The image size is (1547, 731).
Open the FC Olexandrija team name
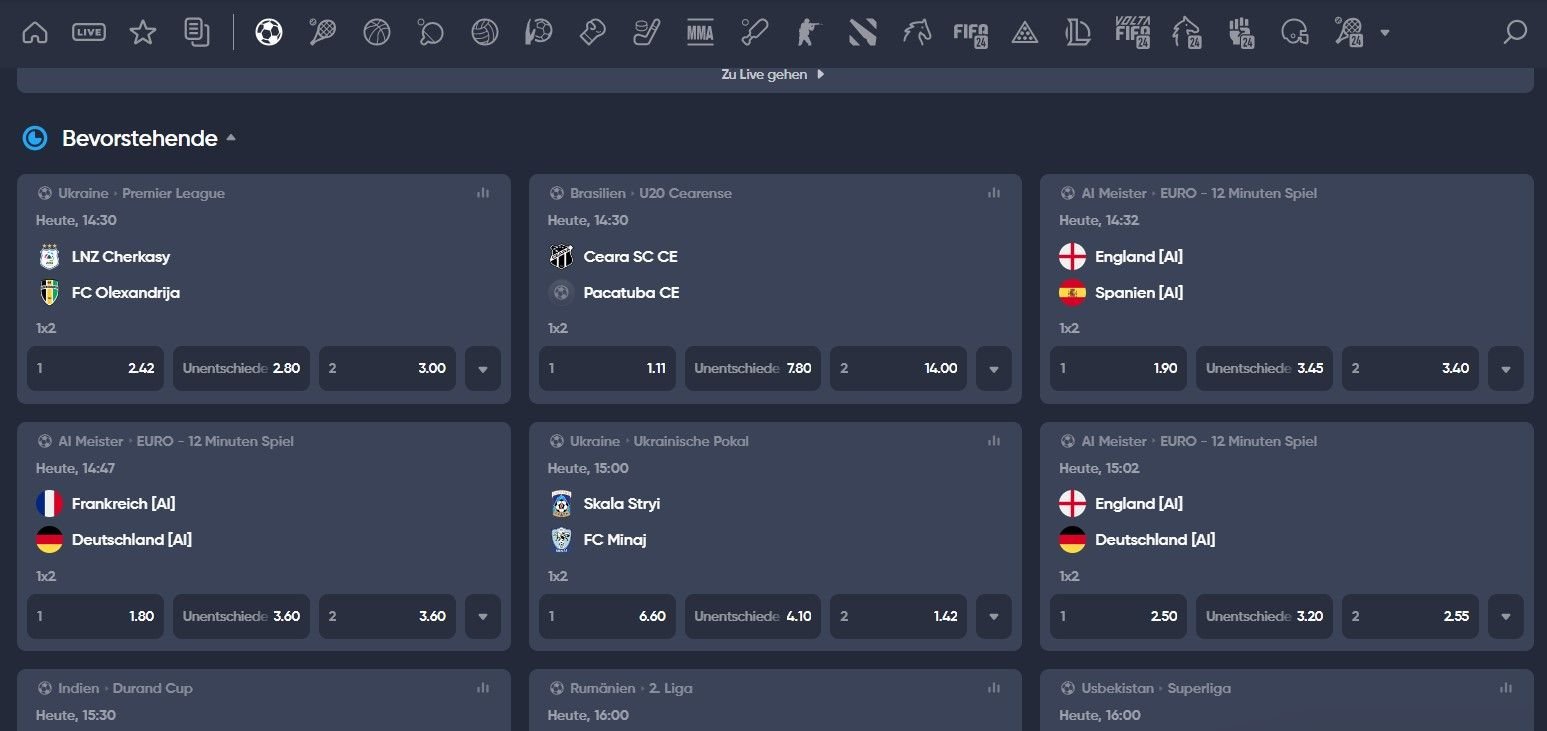[126, 292]
